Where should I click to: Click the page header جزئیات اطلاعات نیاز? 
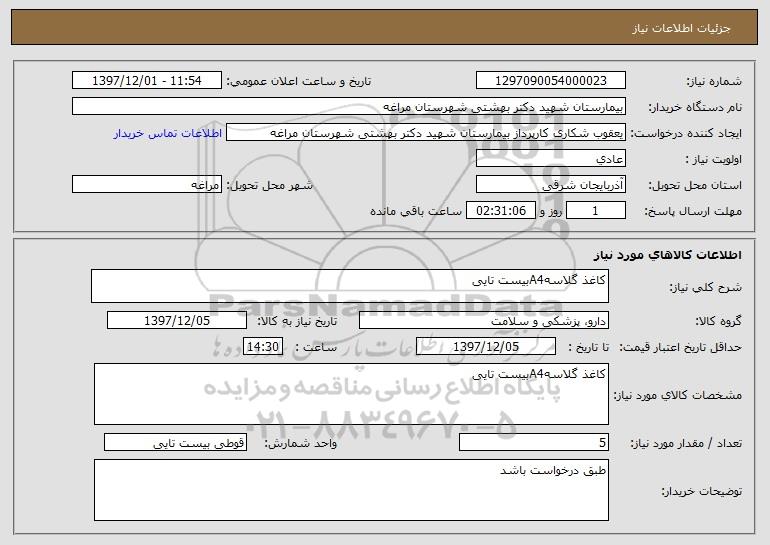681,28
